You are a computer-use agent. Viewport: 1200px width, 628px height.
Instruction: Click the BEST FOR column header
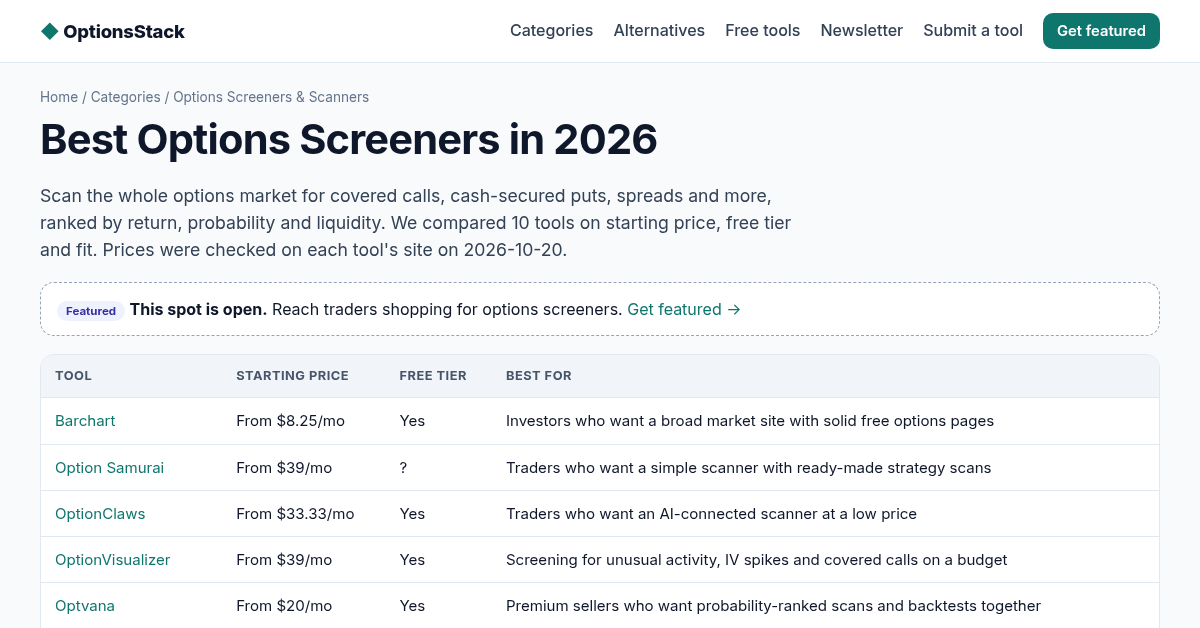(539, 376)
